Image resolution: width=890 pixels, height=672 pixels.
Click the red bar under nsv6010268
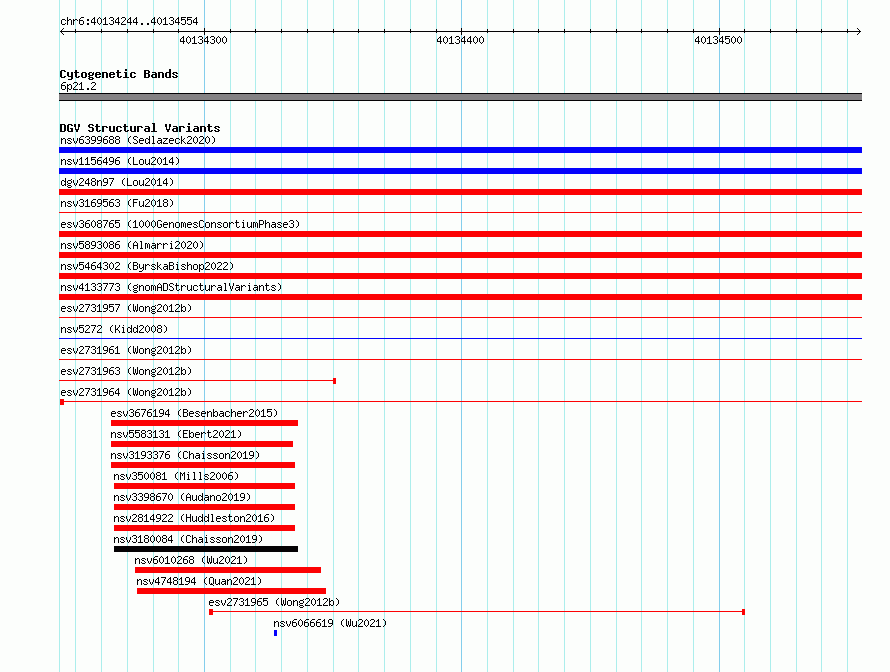click(x=228, y=570)
